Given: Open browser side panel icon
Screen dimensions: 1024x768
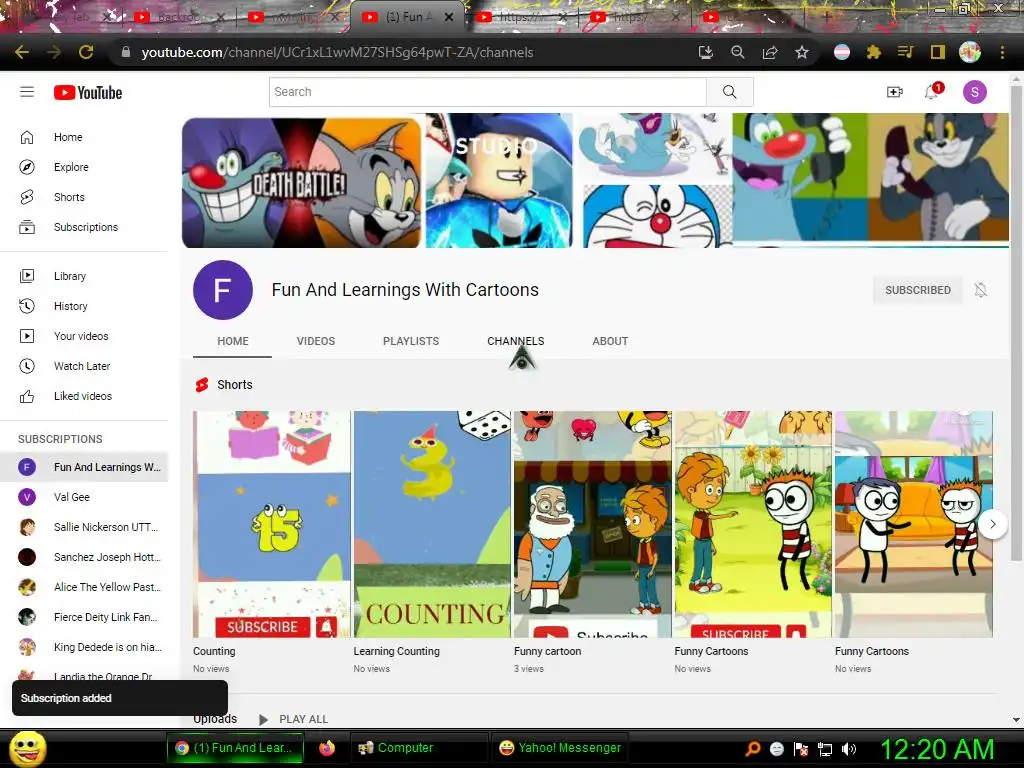Looking at the screenshot, I should click(x=938, y=52).
